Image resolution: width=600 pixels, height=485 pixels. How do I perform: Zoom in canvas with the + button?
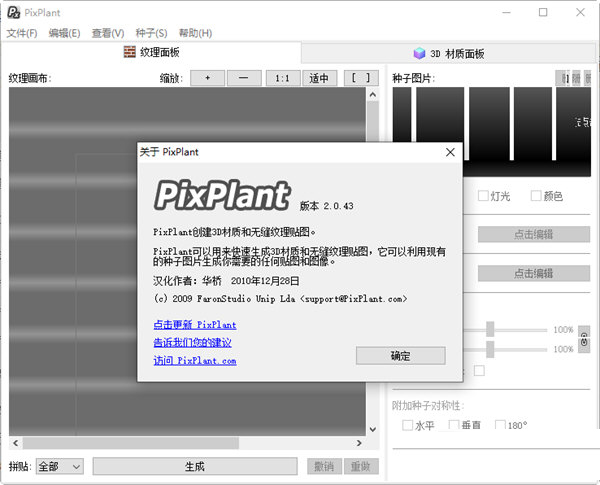(207, 78)
